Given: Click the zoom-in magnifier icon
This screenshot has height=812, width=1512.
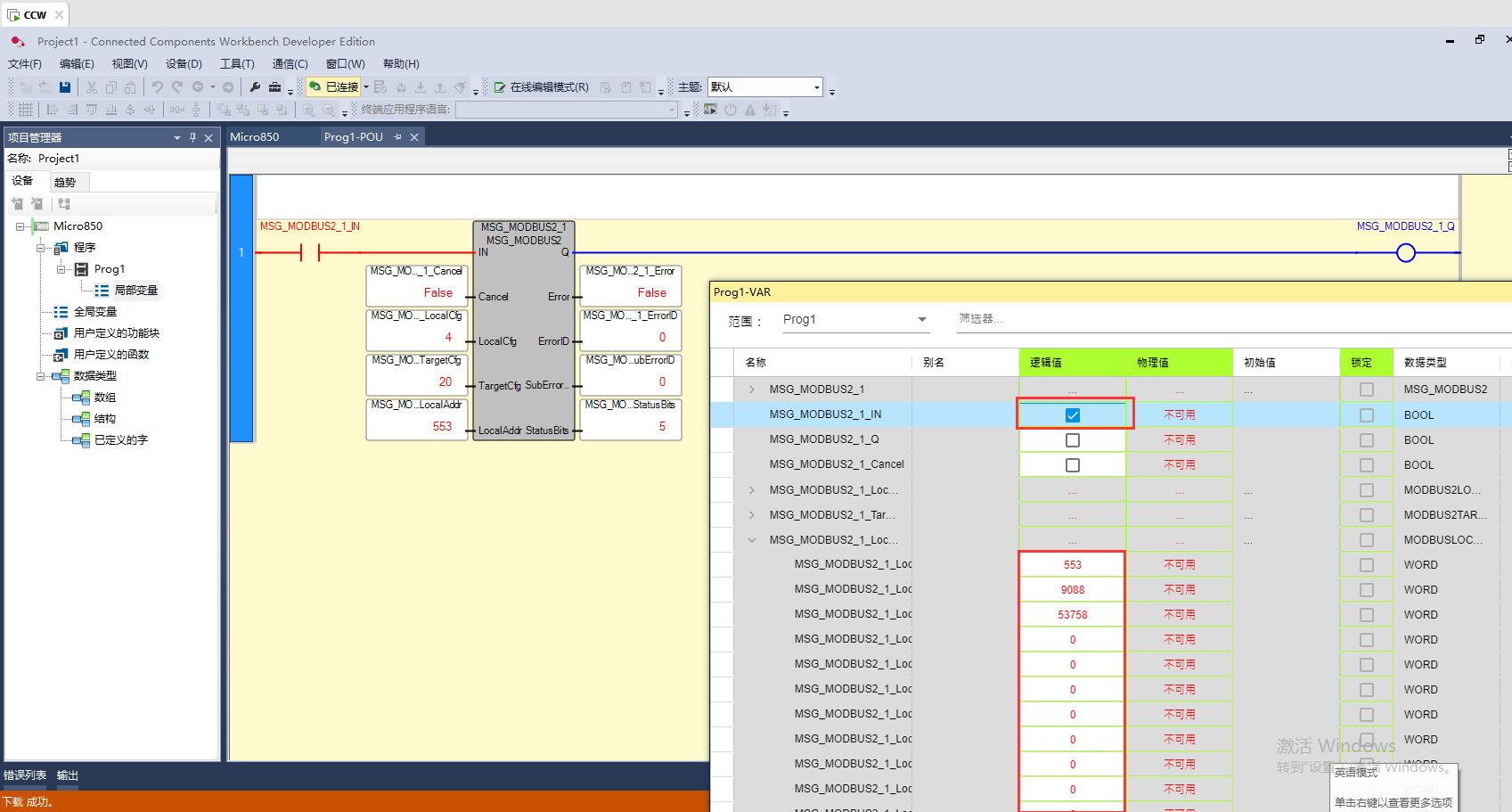Looking at the screenshot, I should point(308,110).
